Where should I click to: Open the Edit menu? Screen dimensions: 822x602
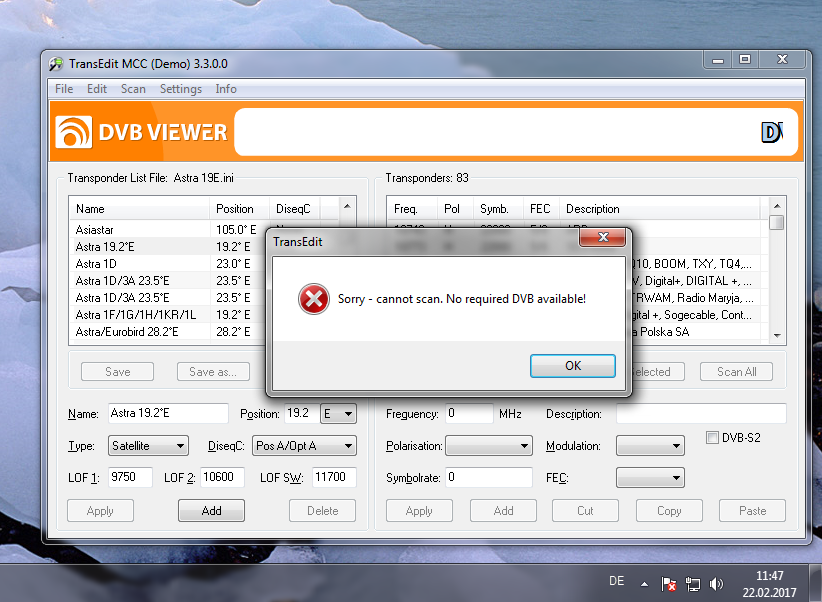(96, 89)
